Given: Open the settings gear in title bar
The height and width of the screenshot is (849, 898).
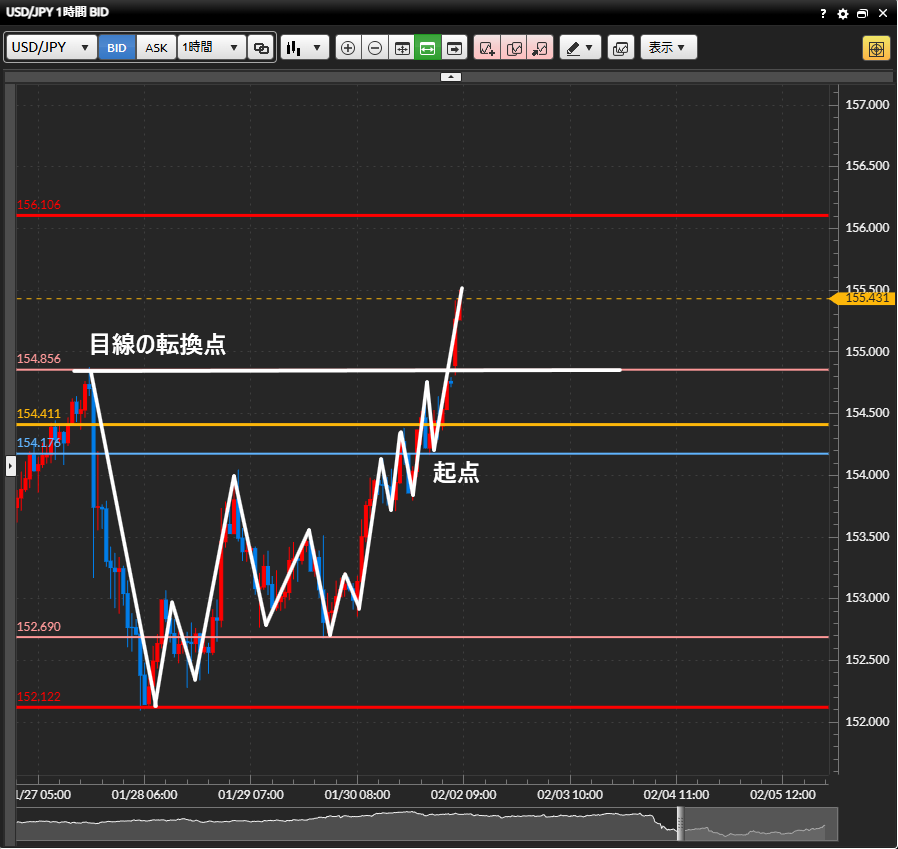Looking at the screenshot, I should [842, 13].
